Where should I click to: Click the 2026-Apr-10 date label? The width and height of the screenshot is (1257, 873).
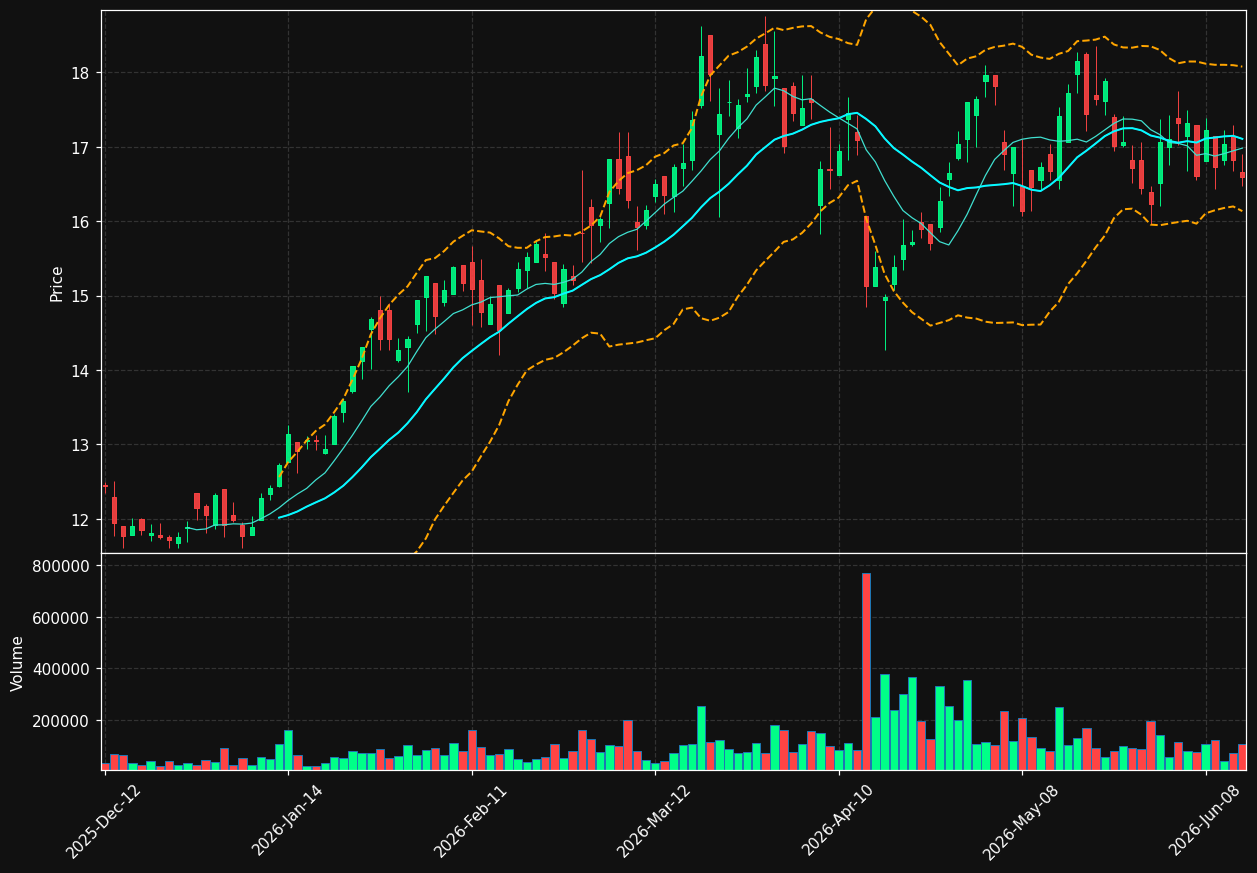point(838,821)
